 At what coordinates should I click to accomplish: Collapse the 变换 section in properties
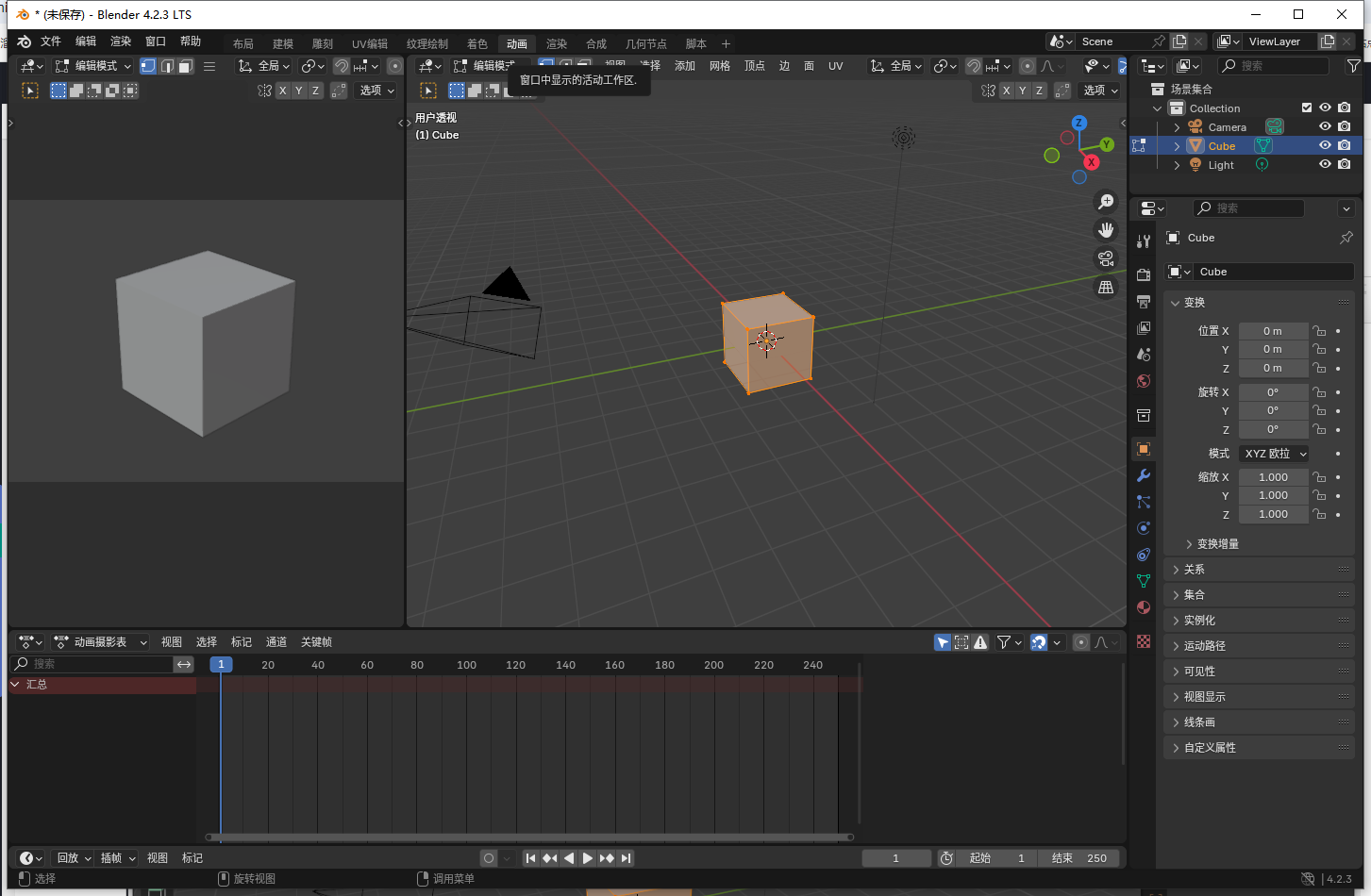tap(1192, 302)
